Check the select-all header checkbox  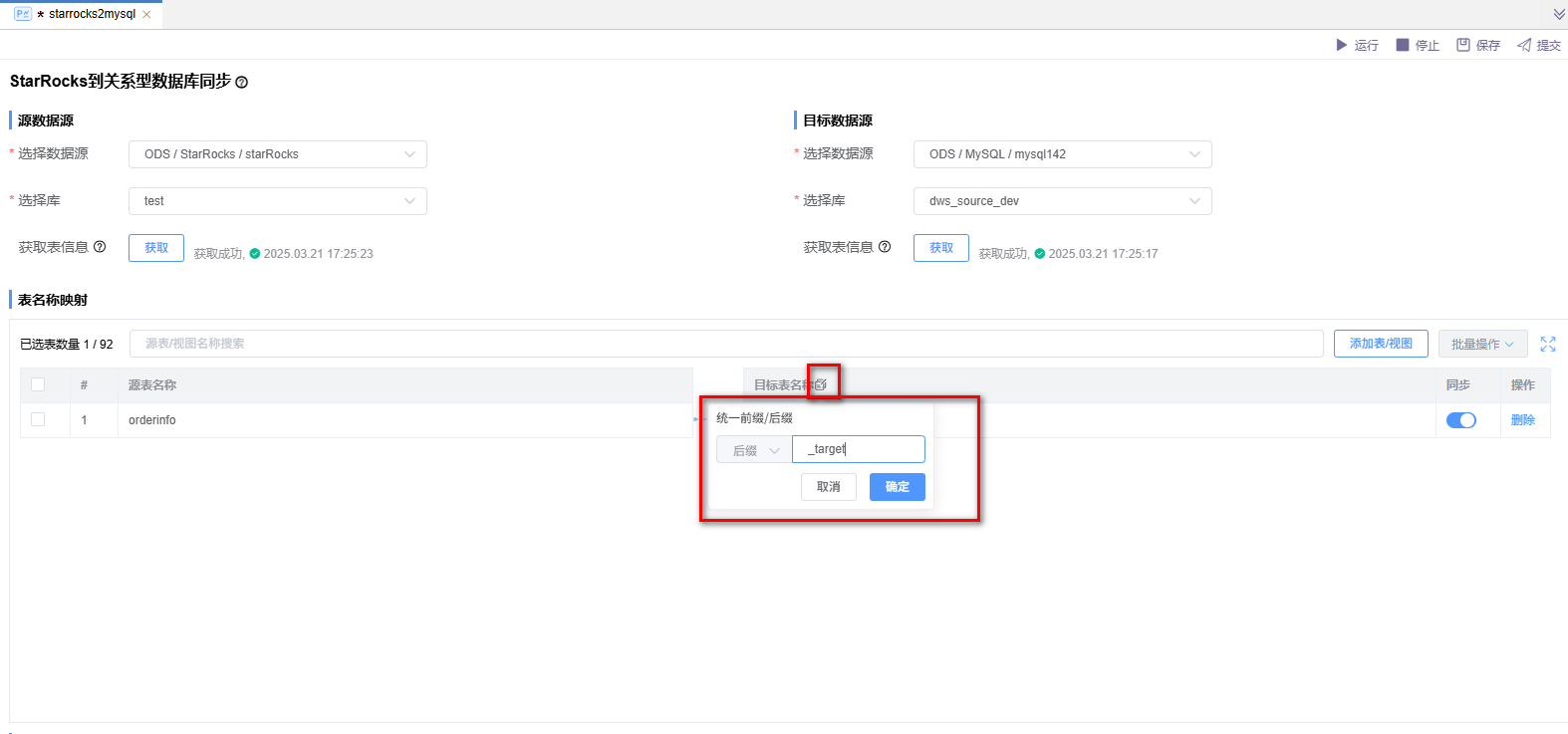(38, 384)
